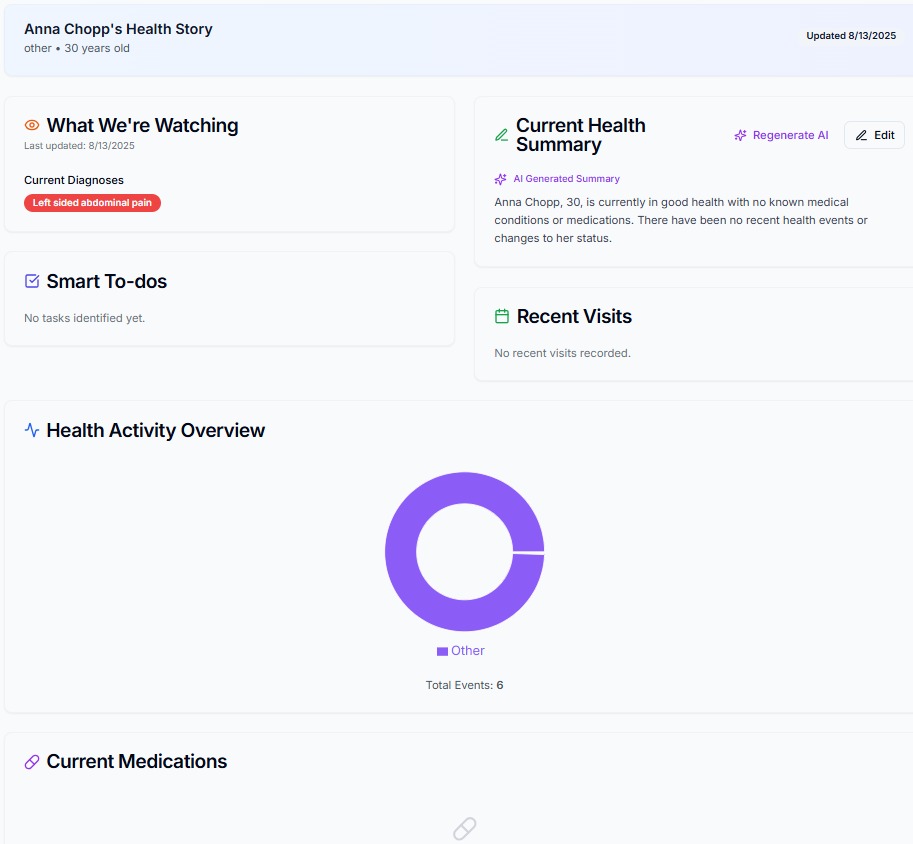Click the large pill graphic in Current Medications panel
The width and height of the screenshot is (913, 844).
[x=463, y=829]
